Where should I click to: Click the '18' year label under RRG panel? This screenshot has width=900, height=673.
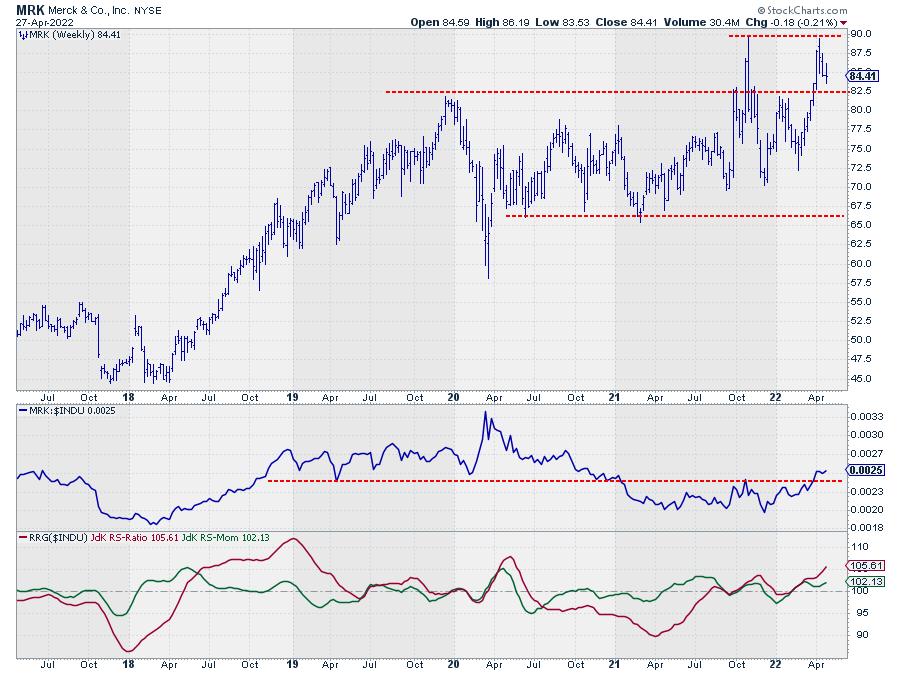pos(128,662)
